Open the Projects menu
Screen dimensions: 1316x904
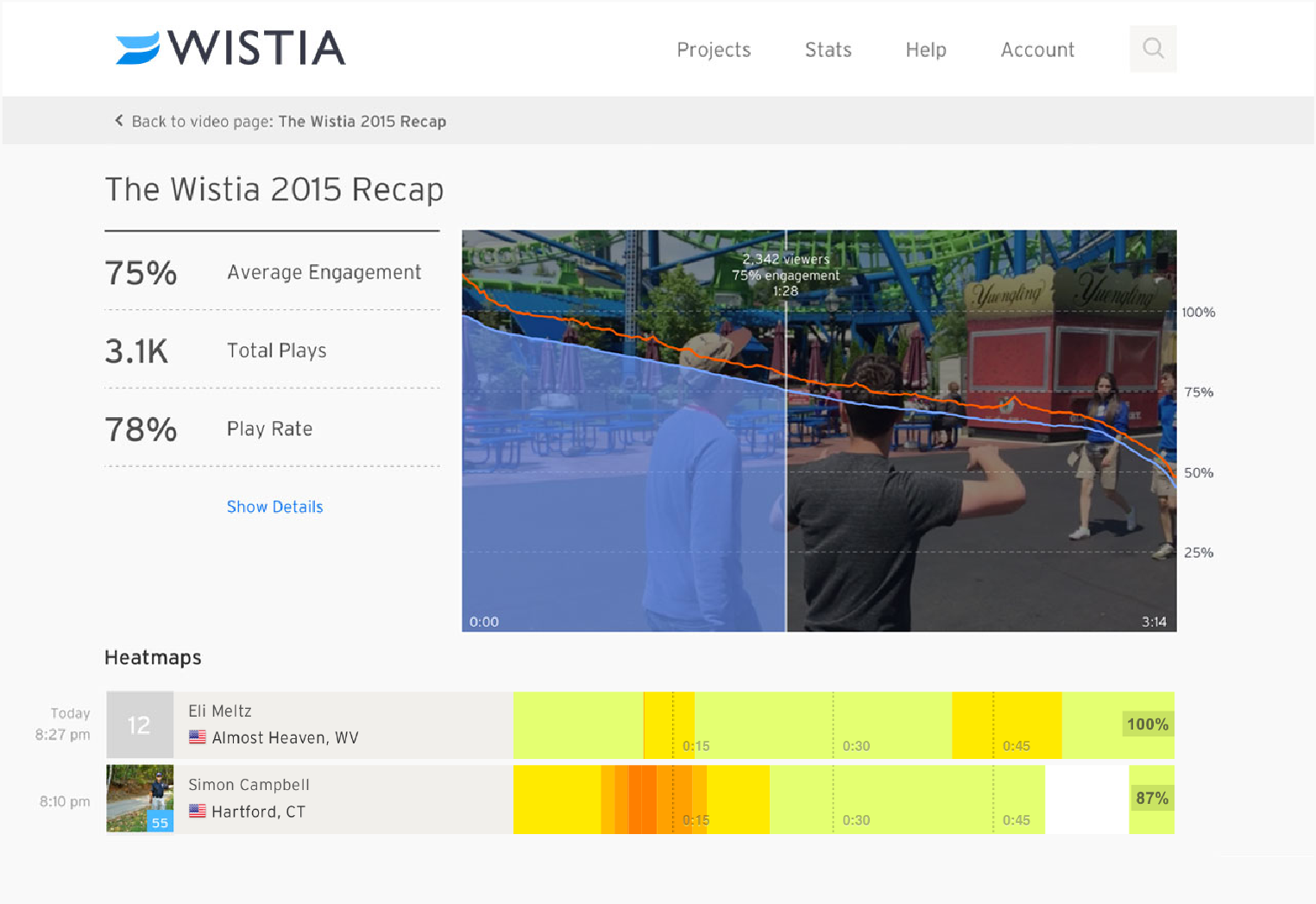pyautogui.click(x=714, y=50)
